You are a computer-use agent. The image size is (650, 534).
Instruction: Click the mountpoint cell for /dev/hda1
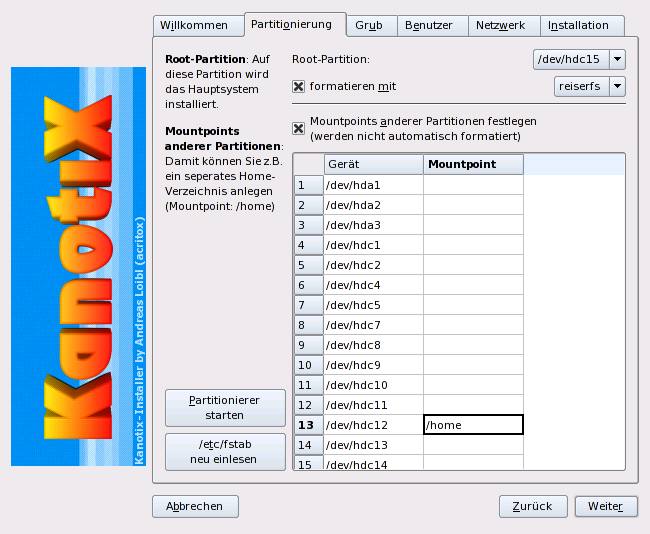(473, 185)
